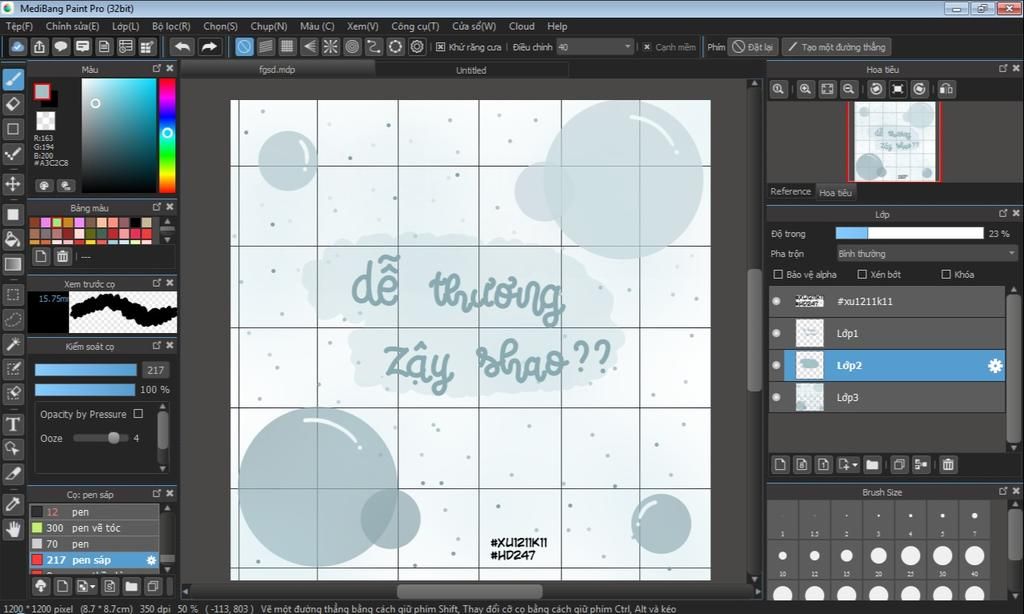Open the Tệp(F) file menu
Viewport: 1024px width, 614px height.
[x=19, y=26]
